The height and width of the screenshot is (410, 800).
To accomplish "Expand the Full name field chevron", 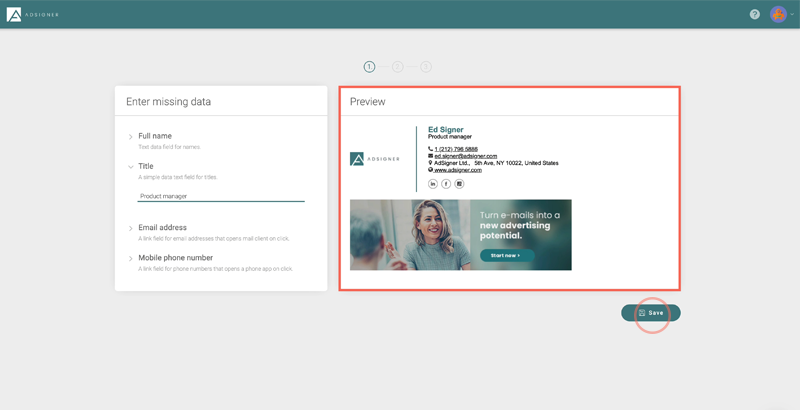I will 131,137.
